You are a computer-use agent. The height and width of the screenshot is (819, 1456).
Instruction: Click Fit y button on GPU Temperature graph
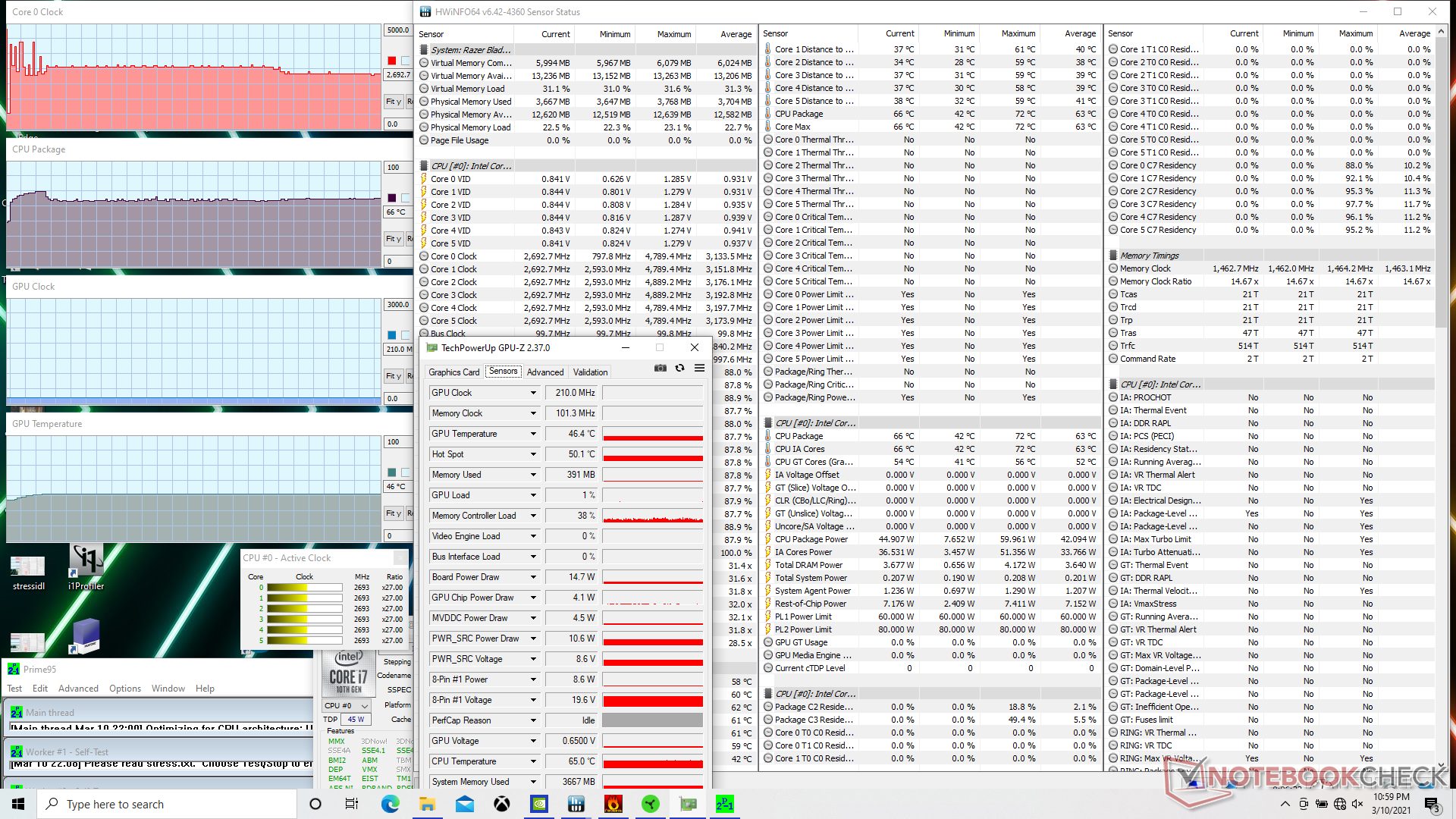(393, 513)
